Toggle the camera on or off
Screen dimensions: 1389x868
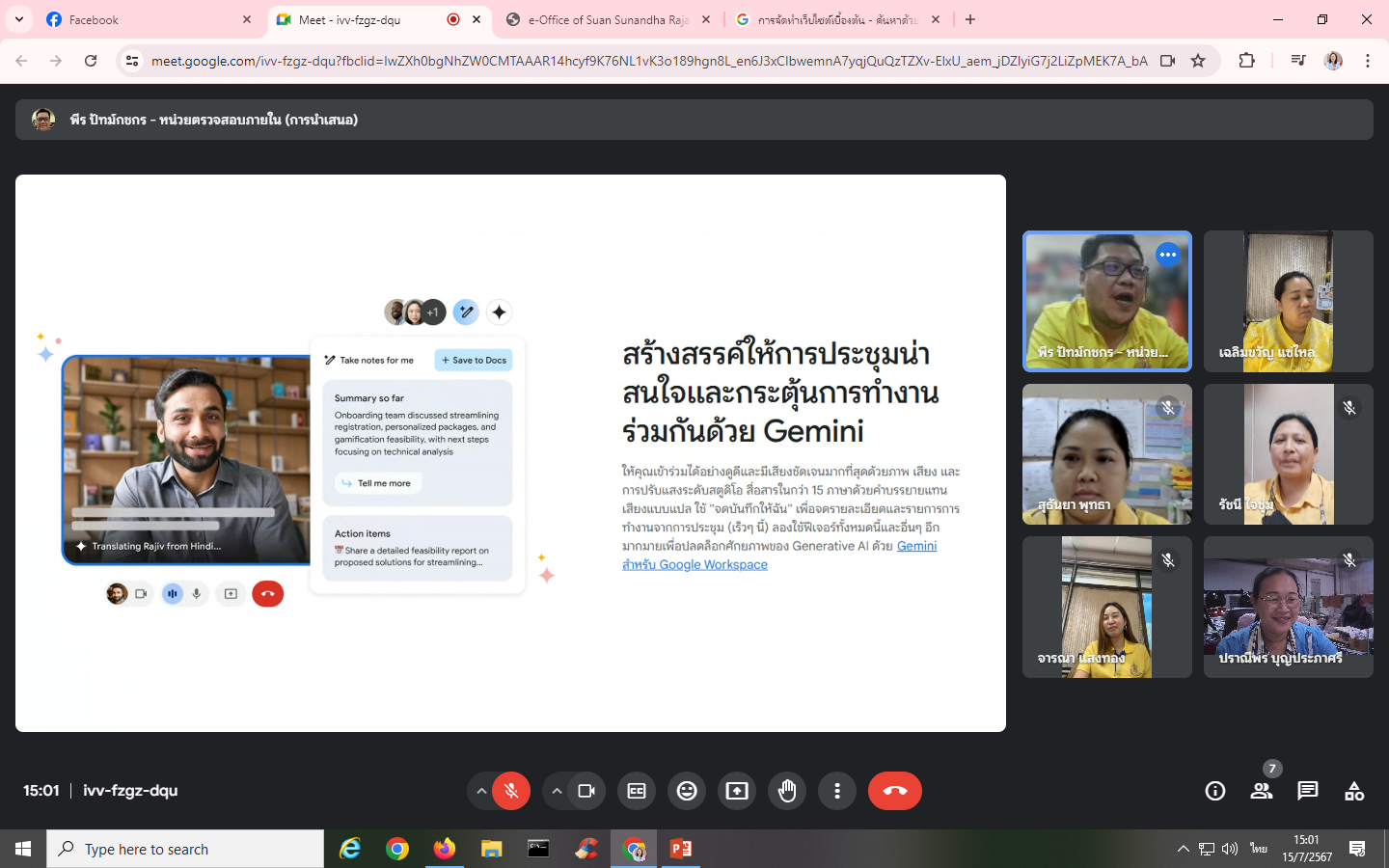(586, 791)
